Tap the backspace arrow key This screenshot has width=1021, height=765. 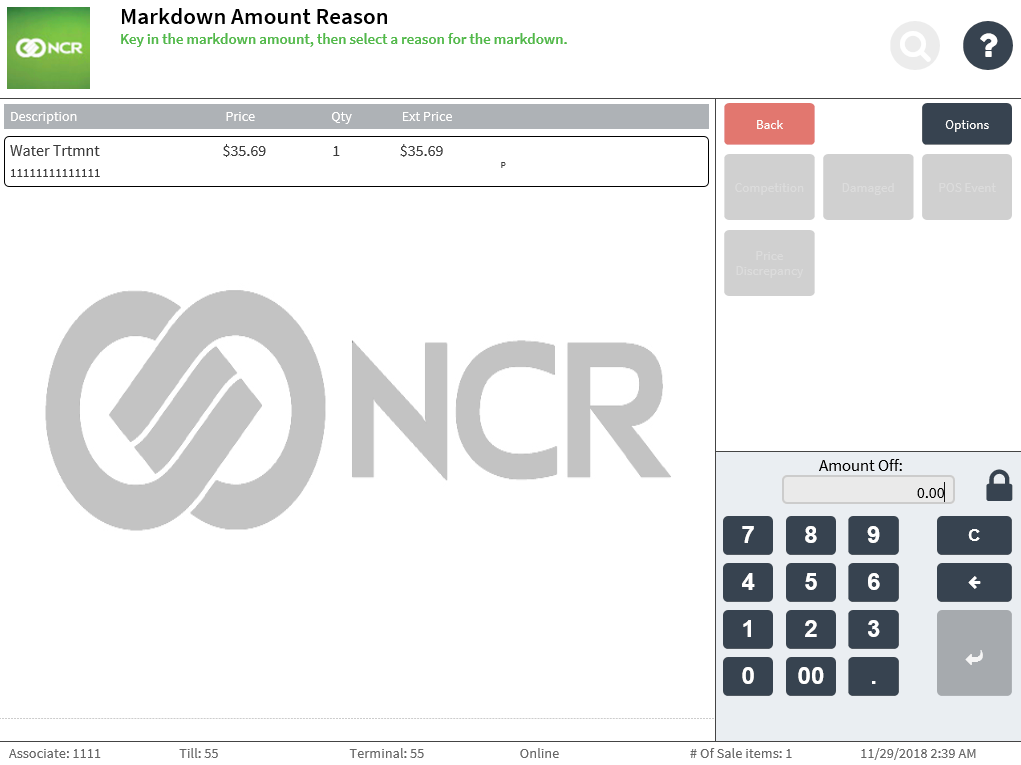[974, 582]
